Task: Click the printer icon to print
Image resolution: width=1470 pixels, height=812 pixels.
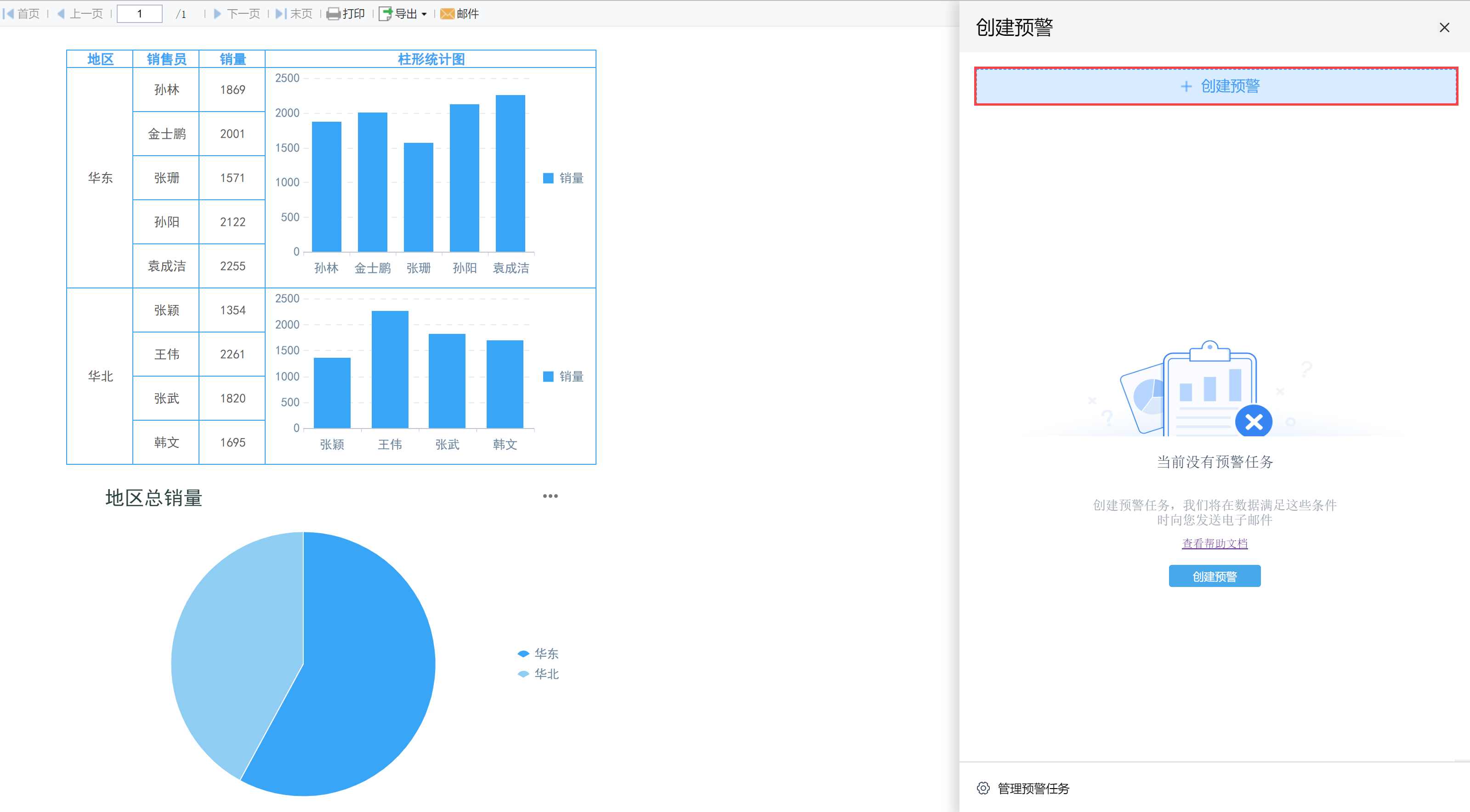Action: pyautogui.click(x=333, y=14)
